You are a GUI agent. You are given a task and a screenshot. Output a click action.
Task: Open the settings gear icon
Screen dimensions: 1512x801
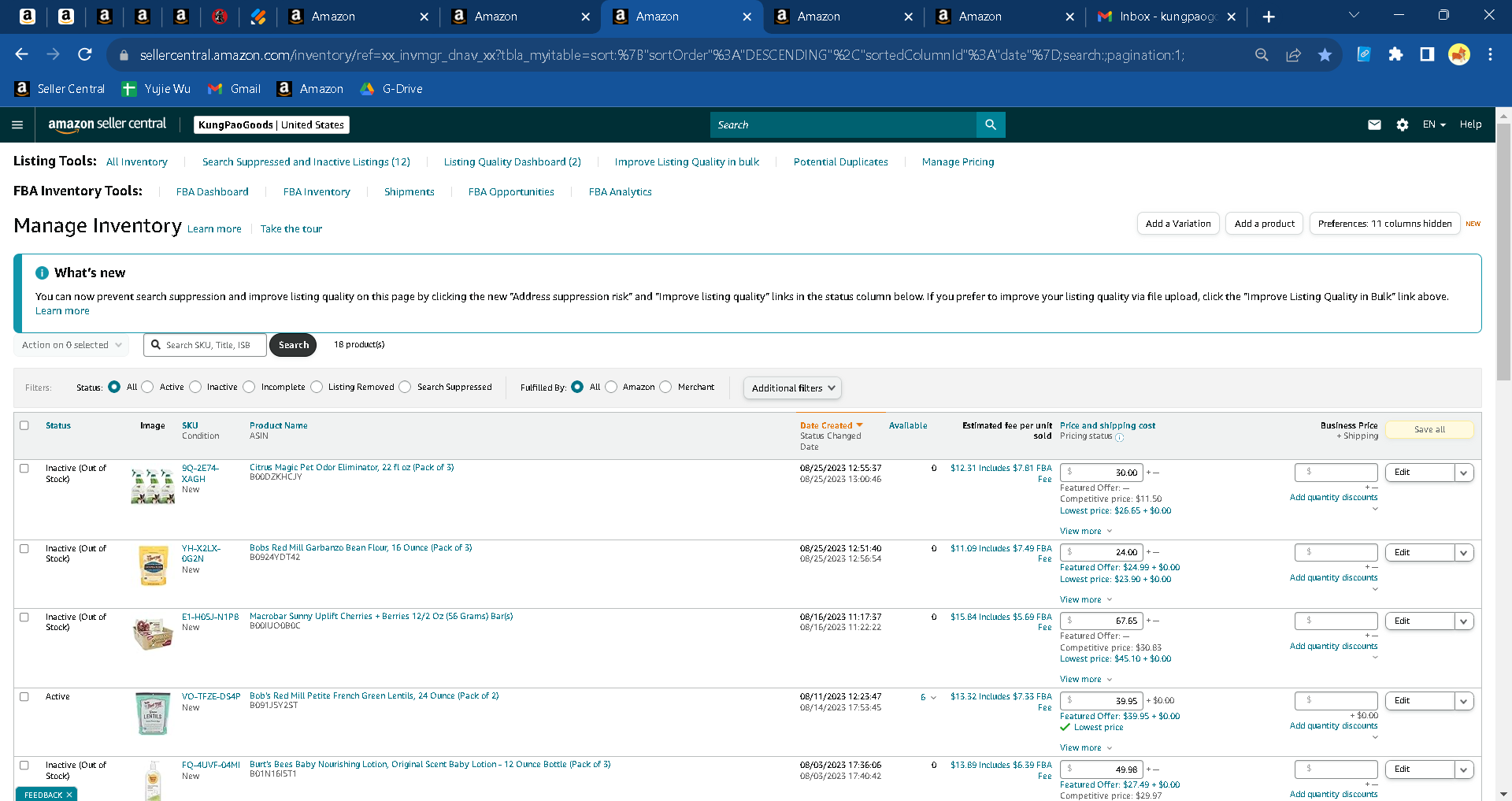[x=1403, y=124]
